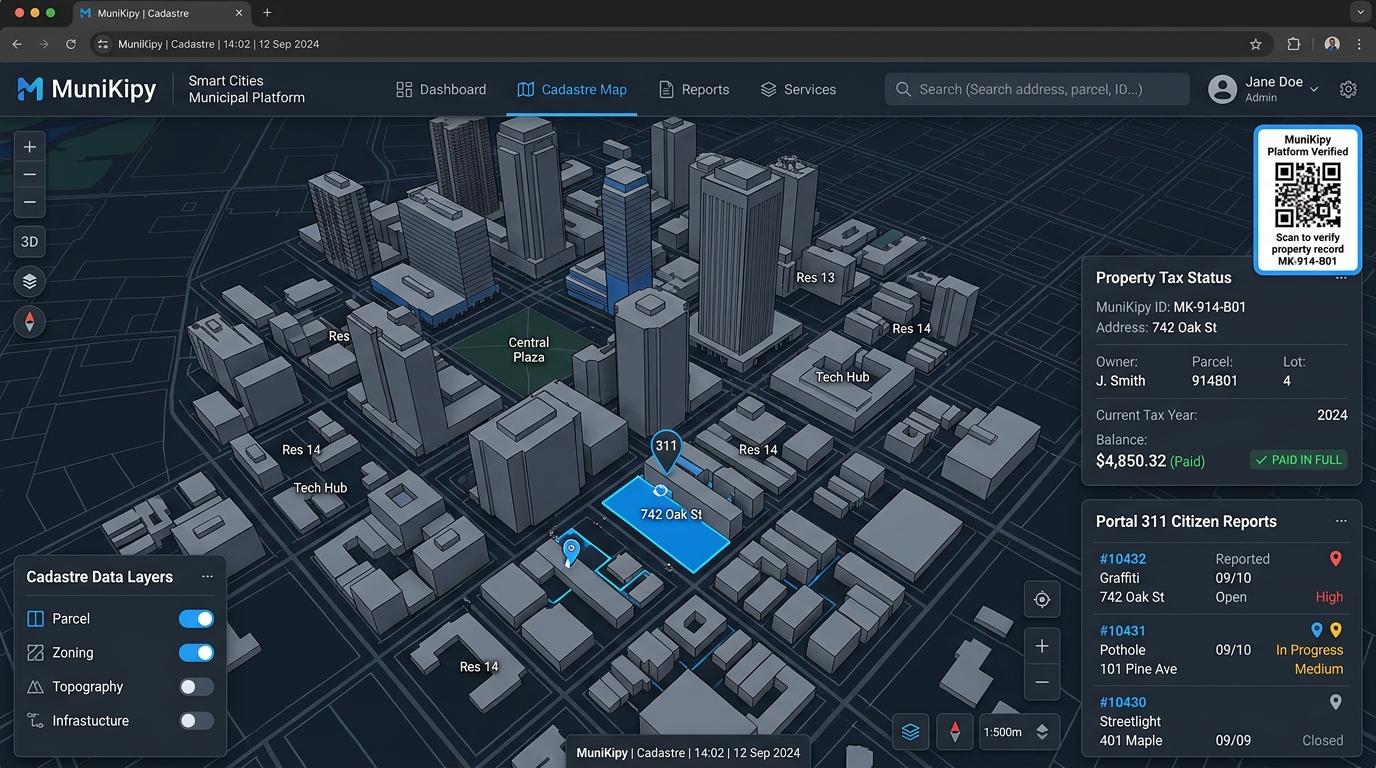Image resolution: width=1376 pixels, height=768 pixels.
Task: Open report #10431 link
Action: (x=1122, y=631)
